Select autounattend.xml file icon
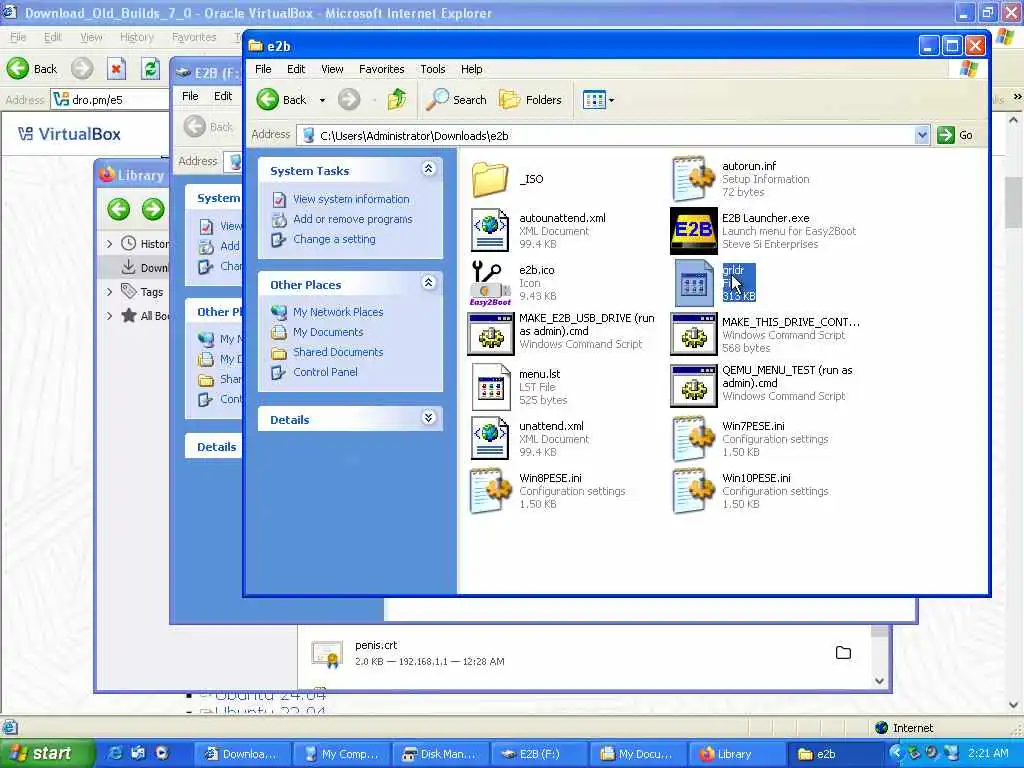 coord(490,230)
